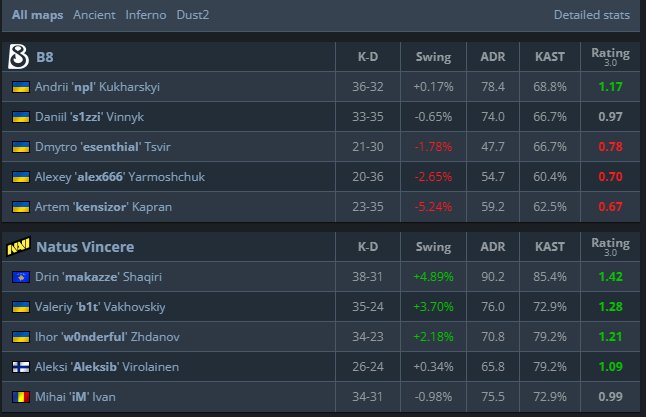Click the Swing column header for B8

(433, 57)
